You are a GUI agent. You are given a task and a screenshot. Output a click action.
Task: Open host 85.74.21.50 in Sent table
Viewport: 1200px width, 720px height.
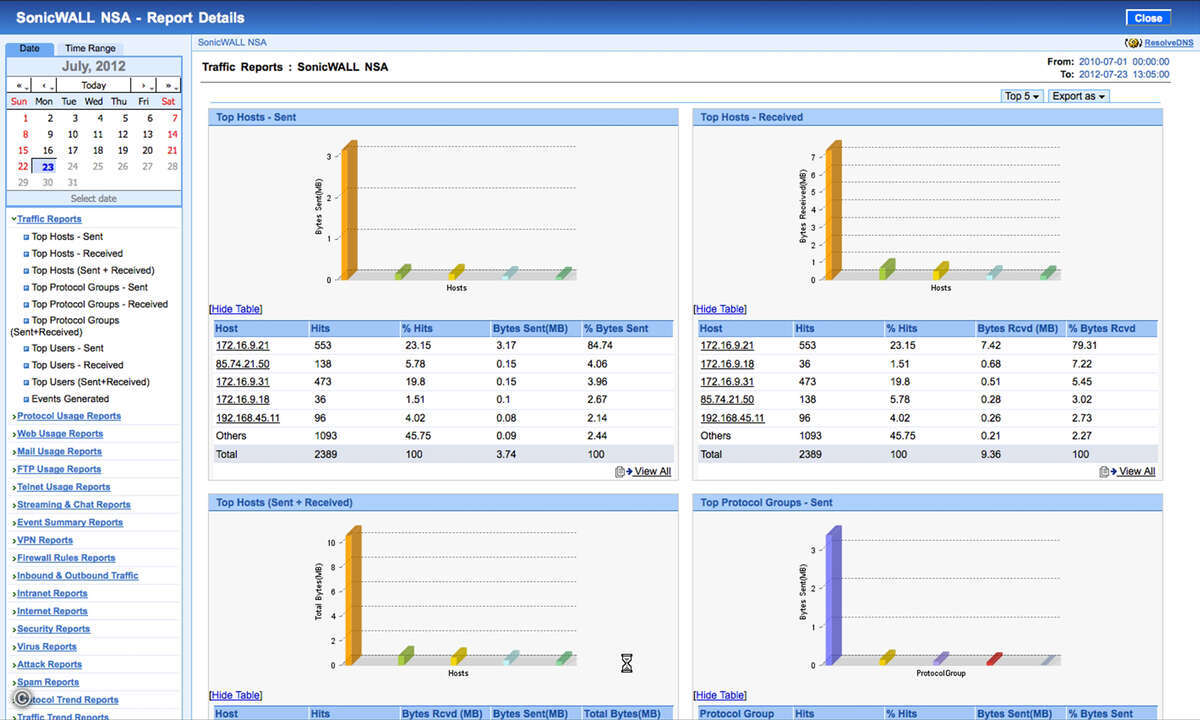[x=242, y=364]
